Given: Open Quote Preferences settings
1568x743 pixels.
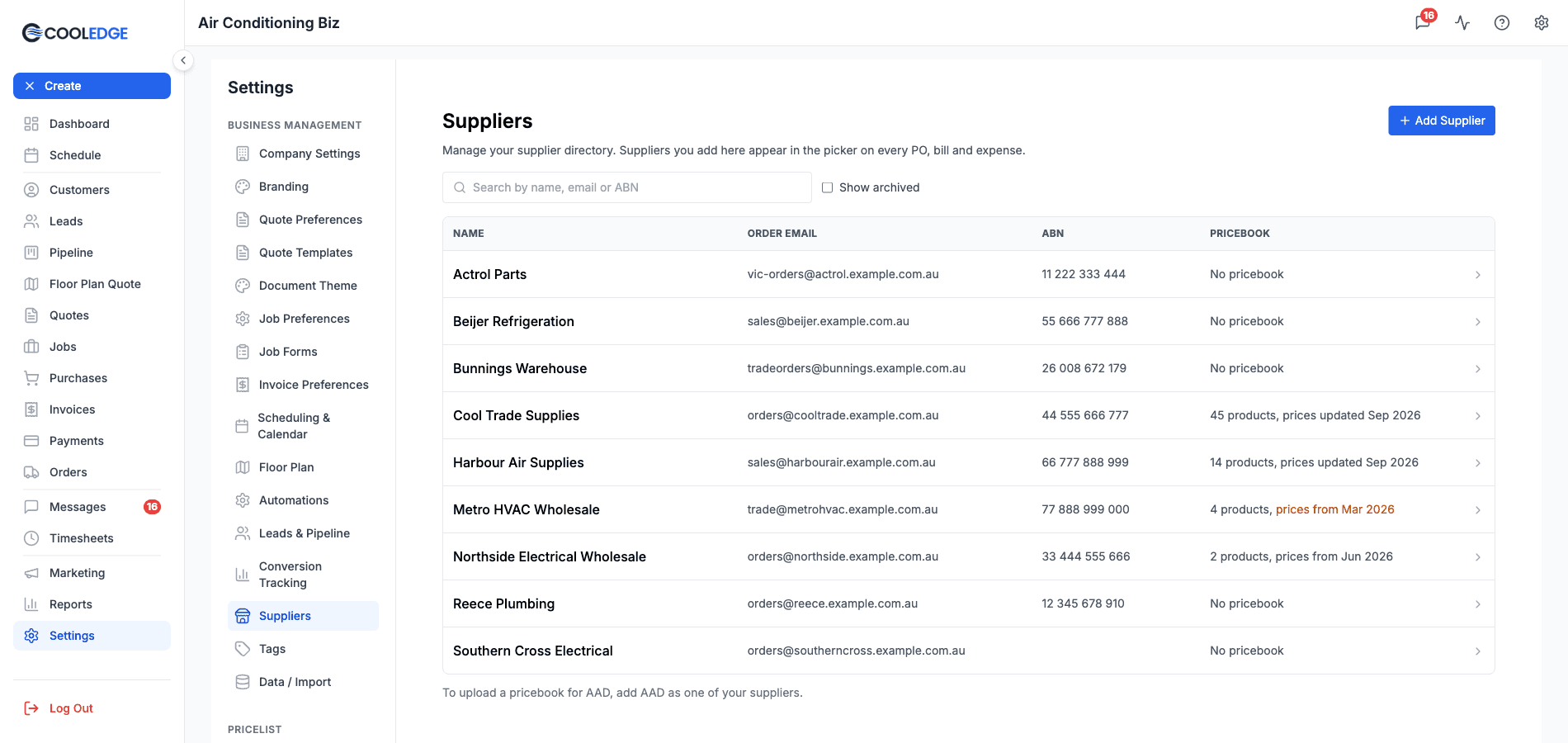Looking at the screenshot, I should tap(303, 220).
